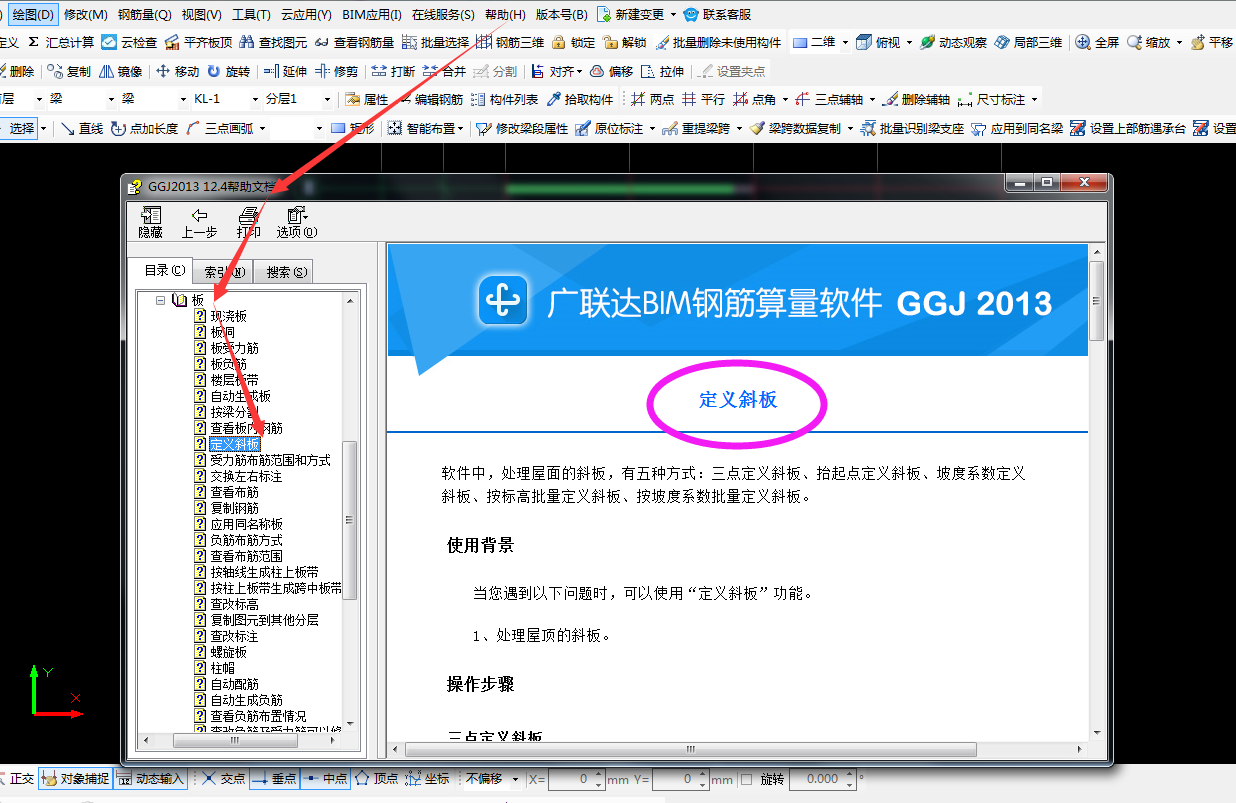Click the 锁定 lock tool

coord(574,42)
